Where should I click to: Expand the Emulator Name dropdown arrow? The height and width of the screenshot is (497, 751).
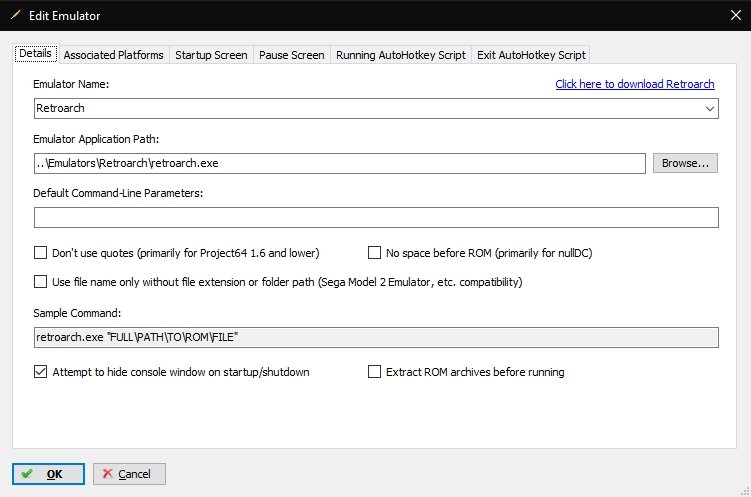709,109
